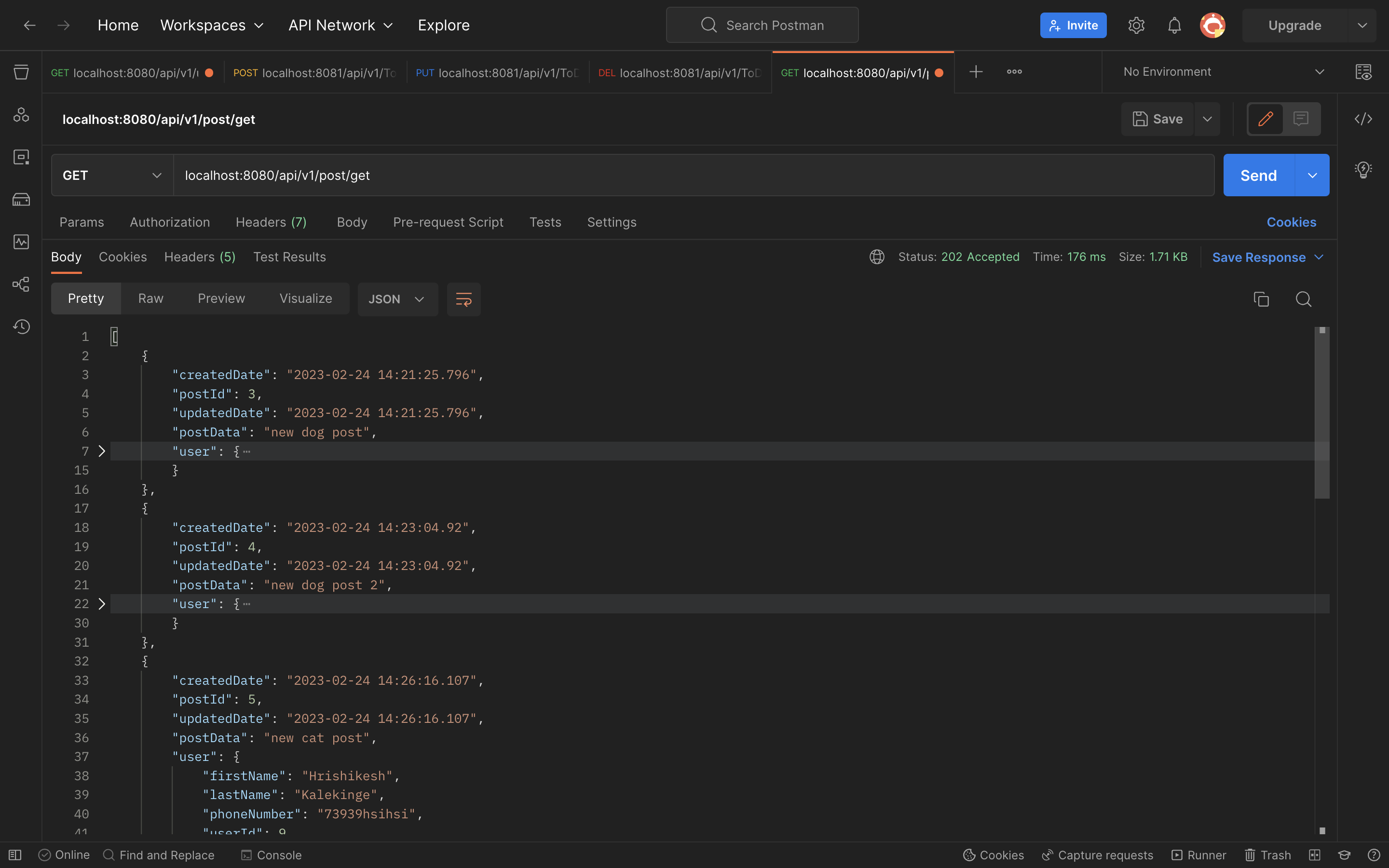Toggle the word wrap lines icon

pos(463,299)
